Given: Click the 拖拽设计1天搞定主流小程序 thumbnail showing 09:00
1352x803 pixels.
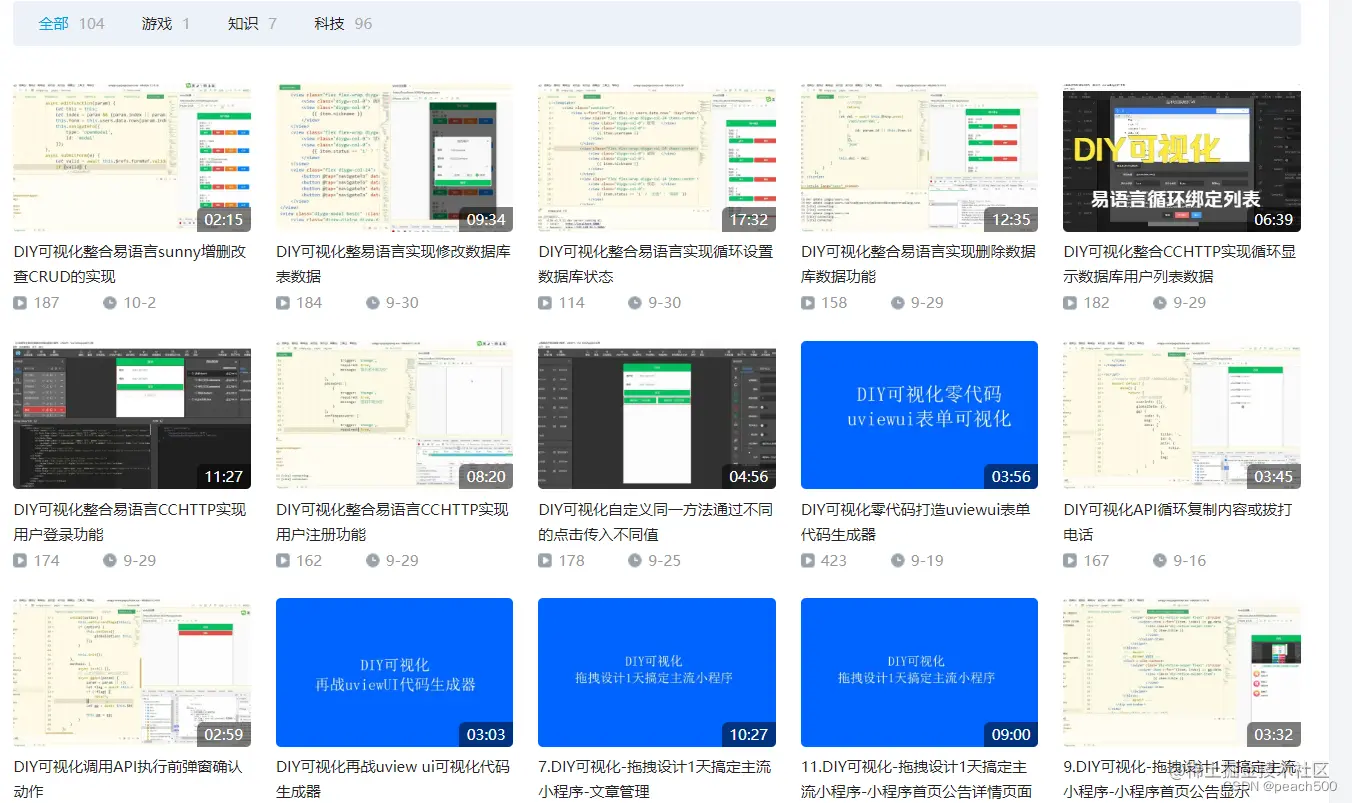Looking at the screenshot, I should click(918, 673).
